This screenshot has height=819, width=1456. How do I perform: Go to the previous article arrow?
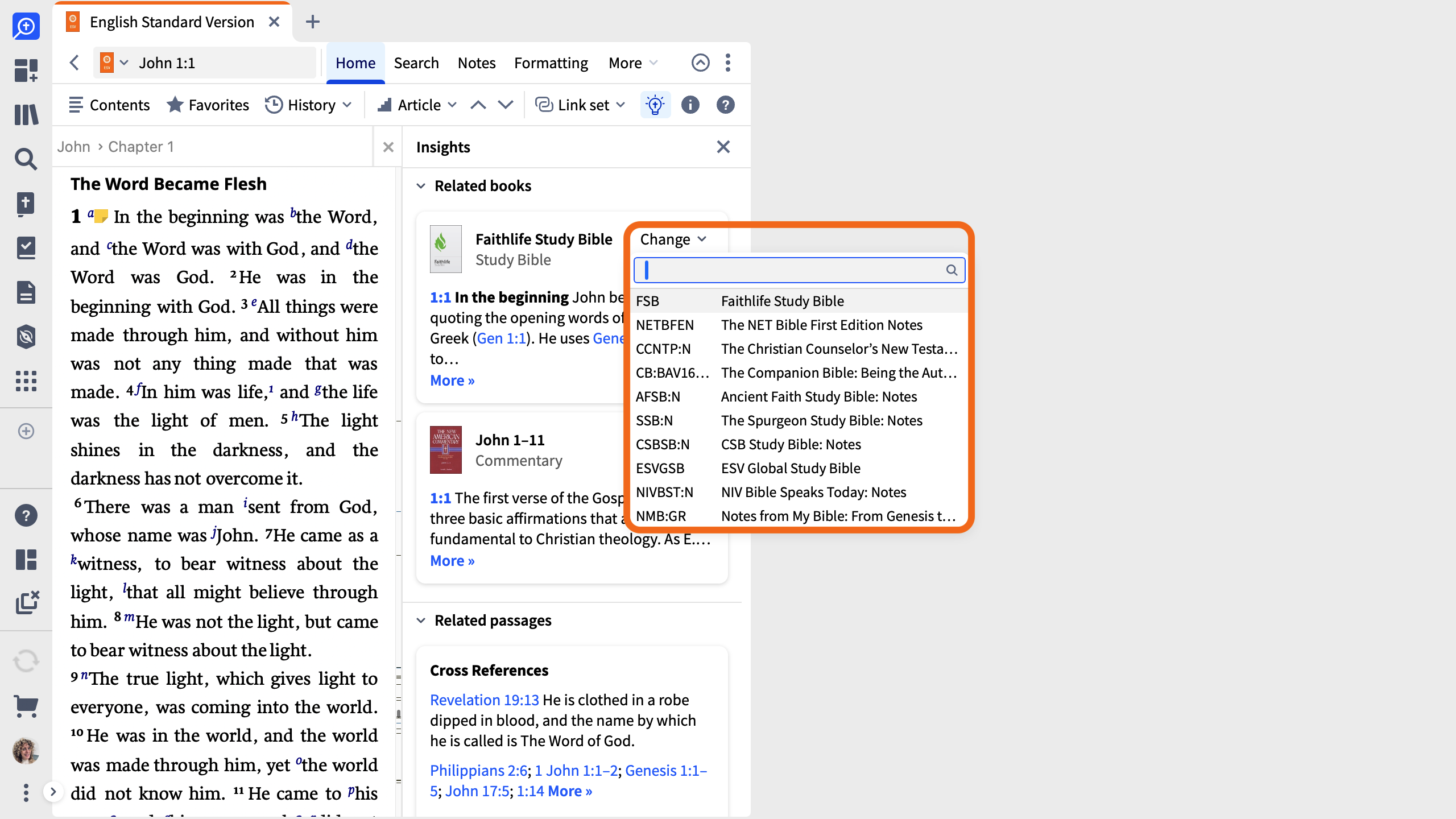478,105
